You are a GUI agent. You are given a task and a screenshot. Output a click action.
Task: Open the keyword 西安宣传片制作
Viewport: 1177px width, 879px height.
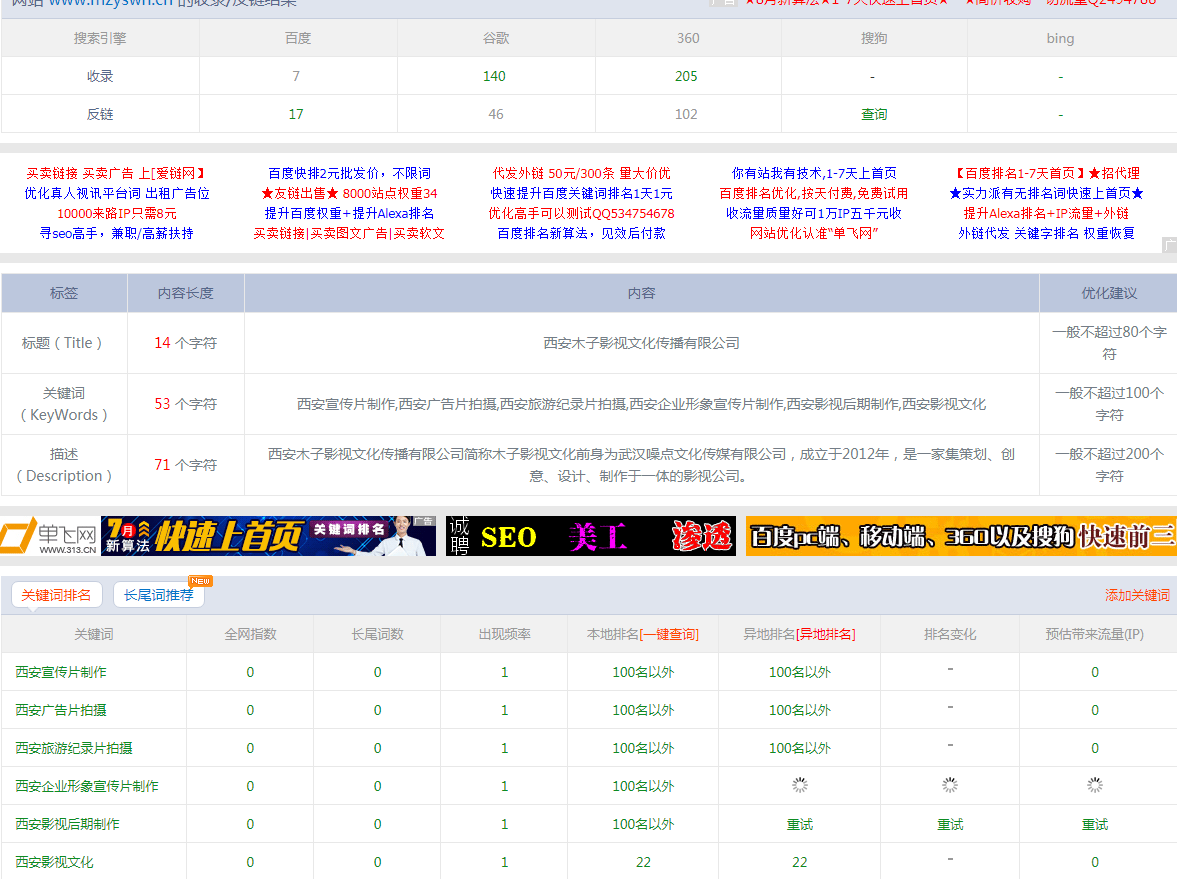61,672
